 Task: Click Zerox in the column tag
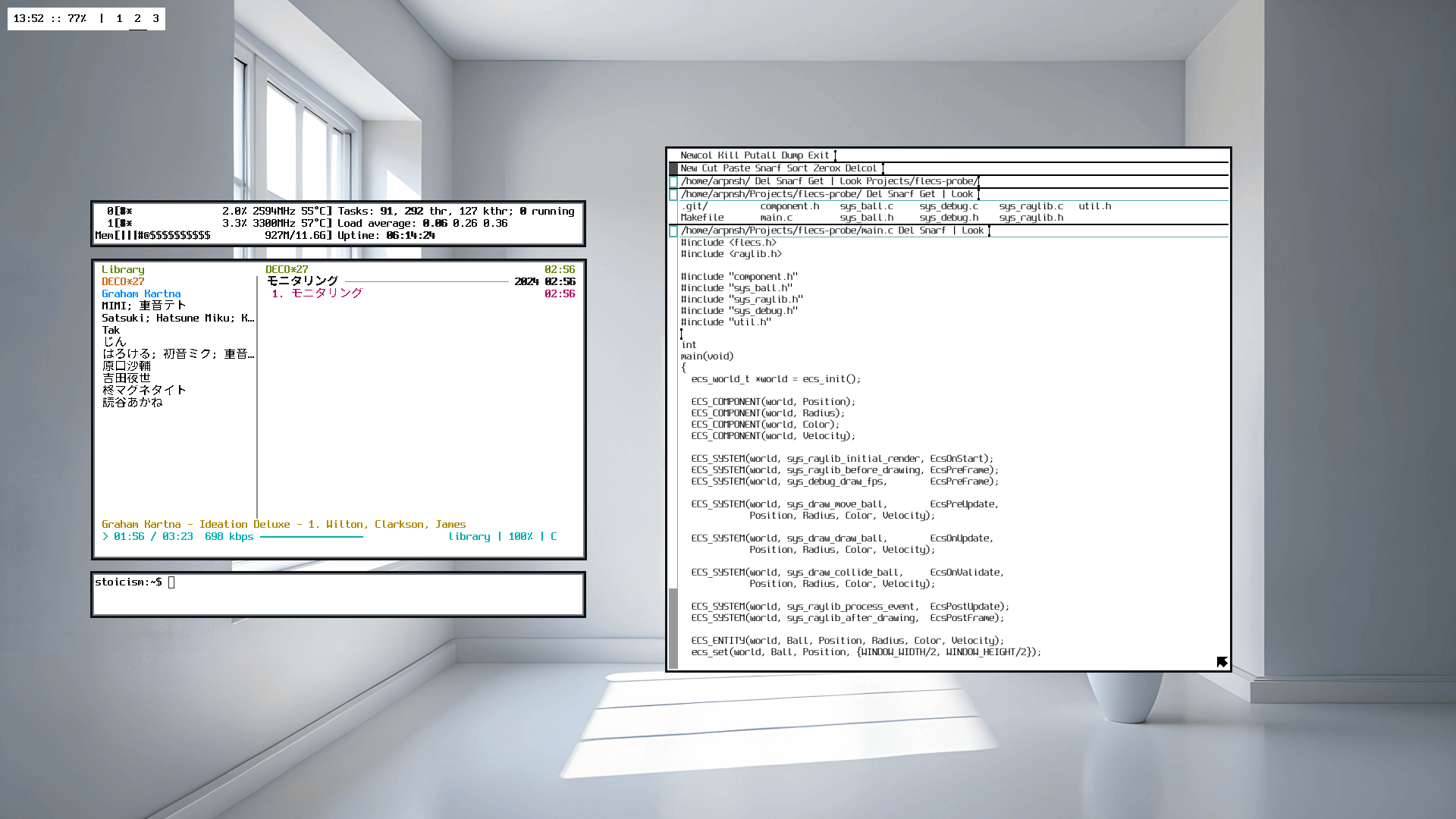click(x=827, y=168)
